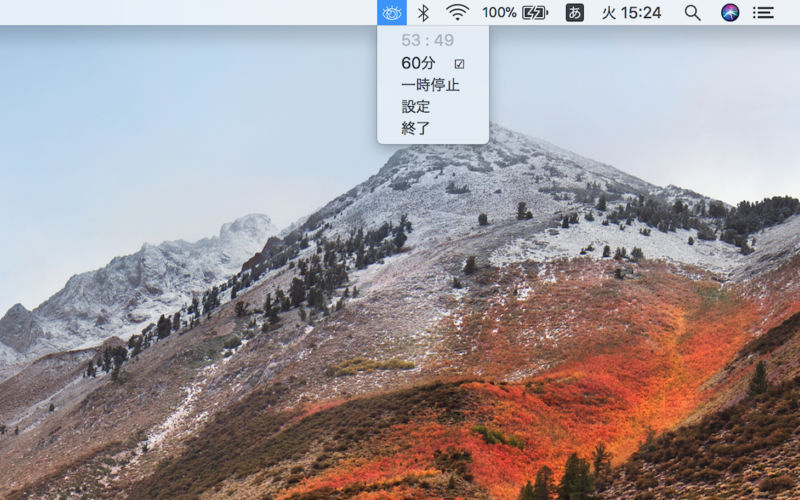Click the eye timer menu bar icon
800x500 pixels.
pyautogui.click(x=392, y=13)
